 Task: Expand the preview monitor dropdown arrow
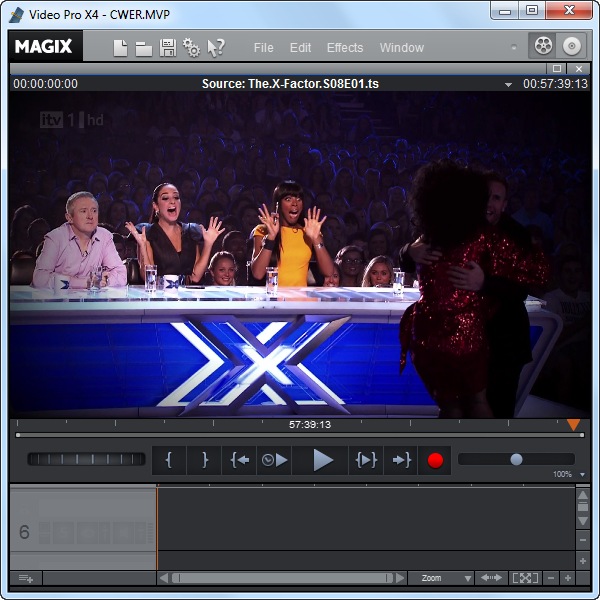coord(508,85)
